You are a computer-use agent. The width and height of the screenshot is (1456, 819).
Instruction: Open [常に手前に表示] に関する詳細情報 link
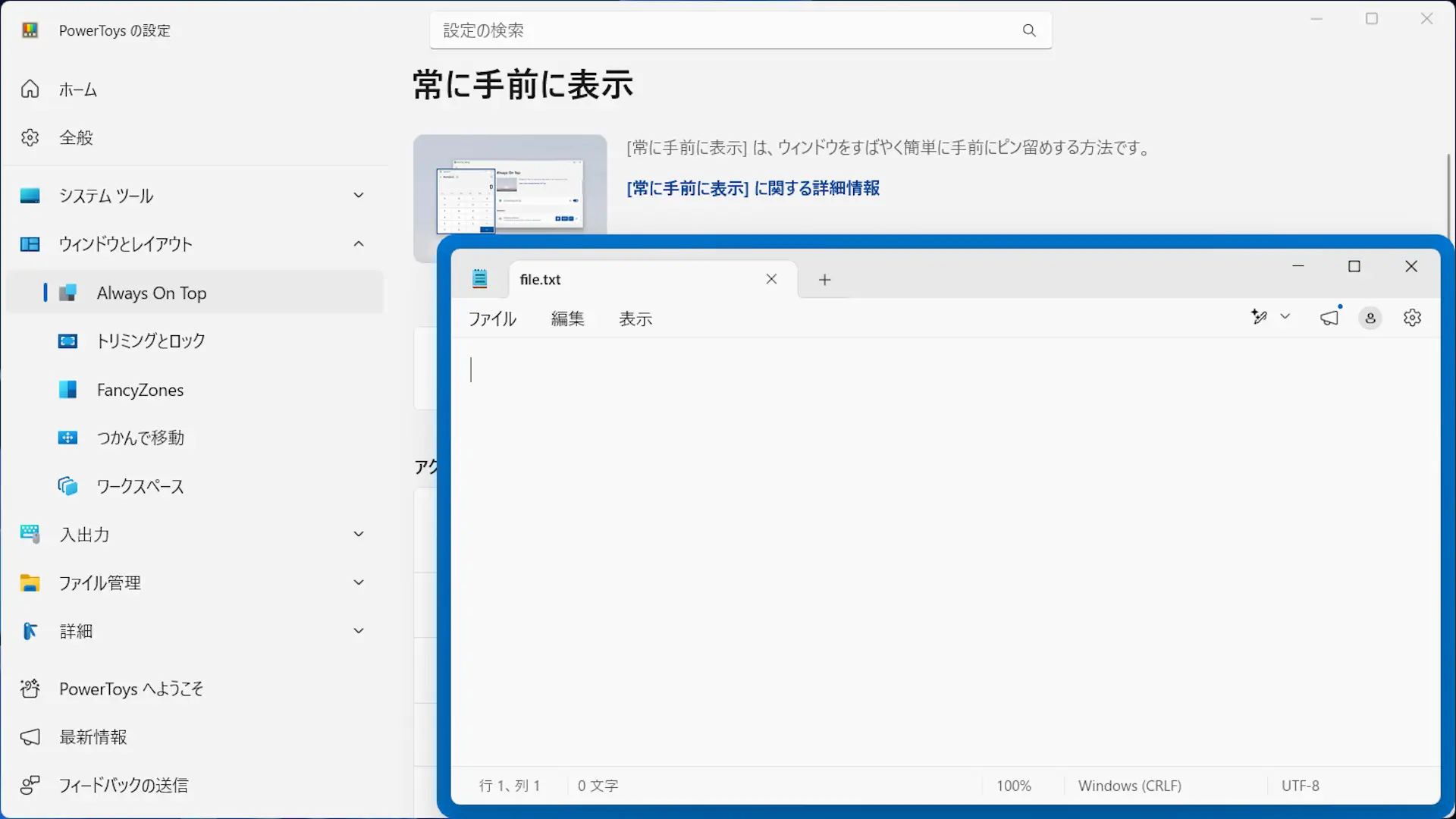tap(753, 188)
